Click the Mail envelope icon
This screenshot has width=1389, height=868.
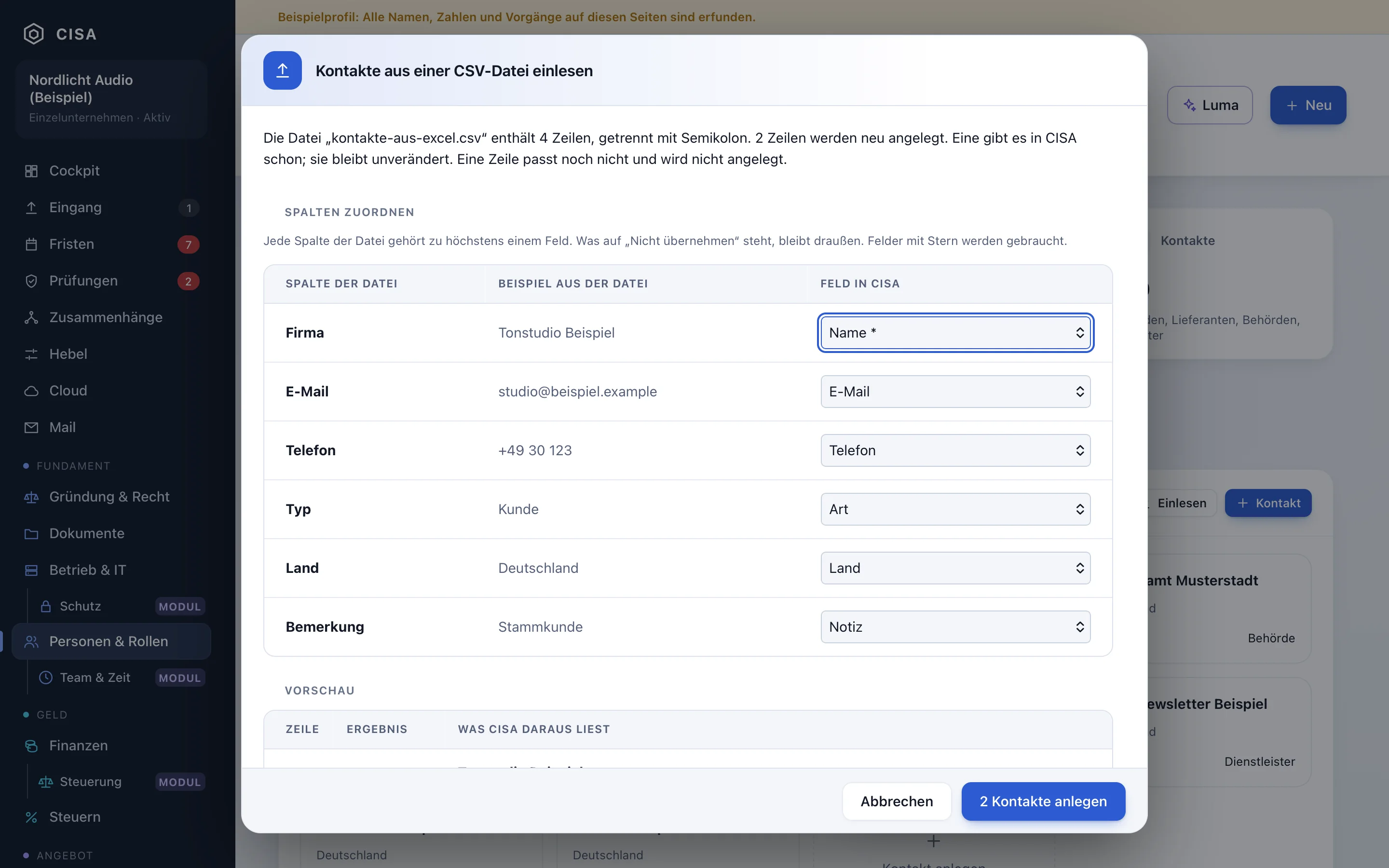(x=31, y=428)
